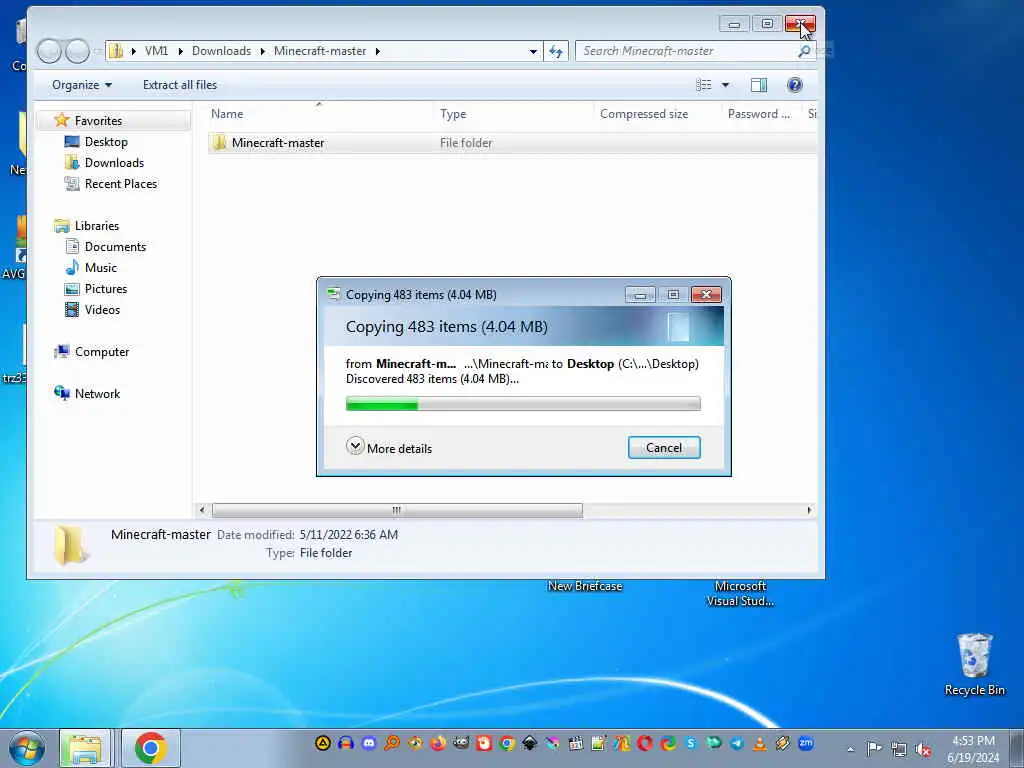Open address bar history dropdown arrow
This screenshot has width=1024, height=768.
click(534, 52)
